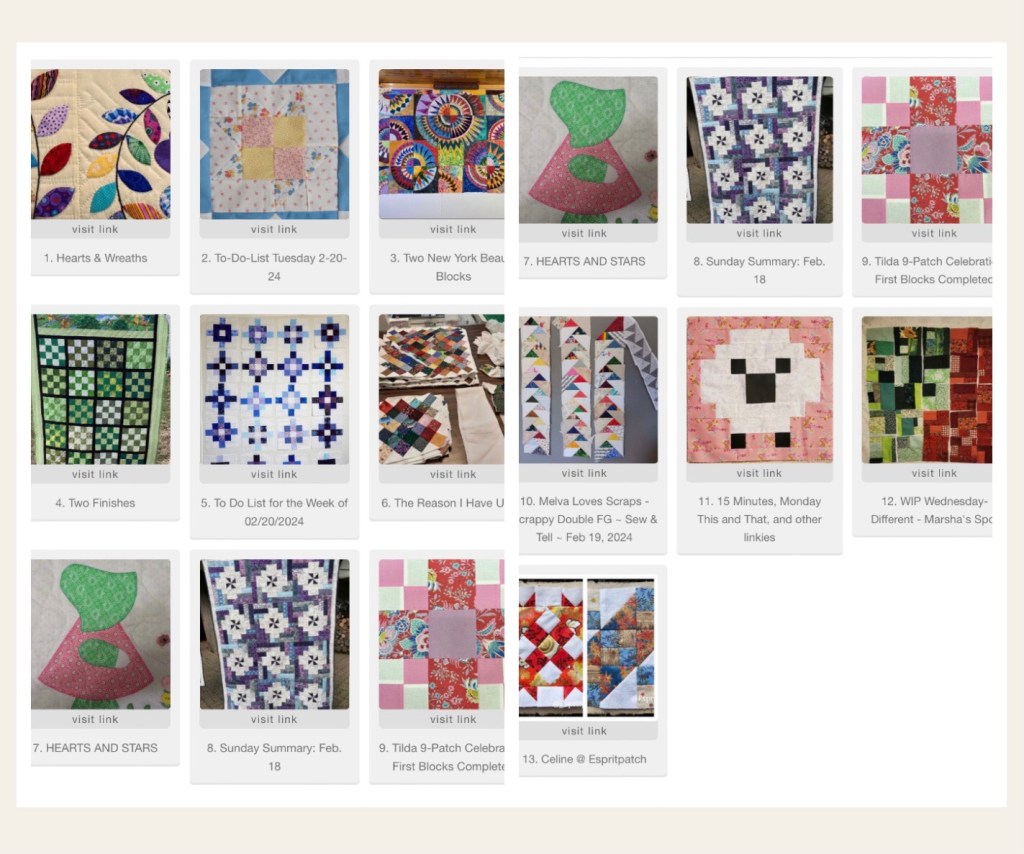
Task: Click the '4. Two Finishes' title
Action: tap(95, 503)
